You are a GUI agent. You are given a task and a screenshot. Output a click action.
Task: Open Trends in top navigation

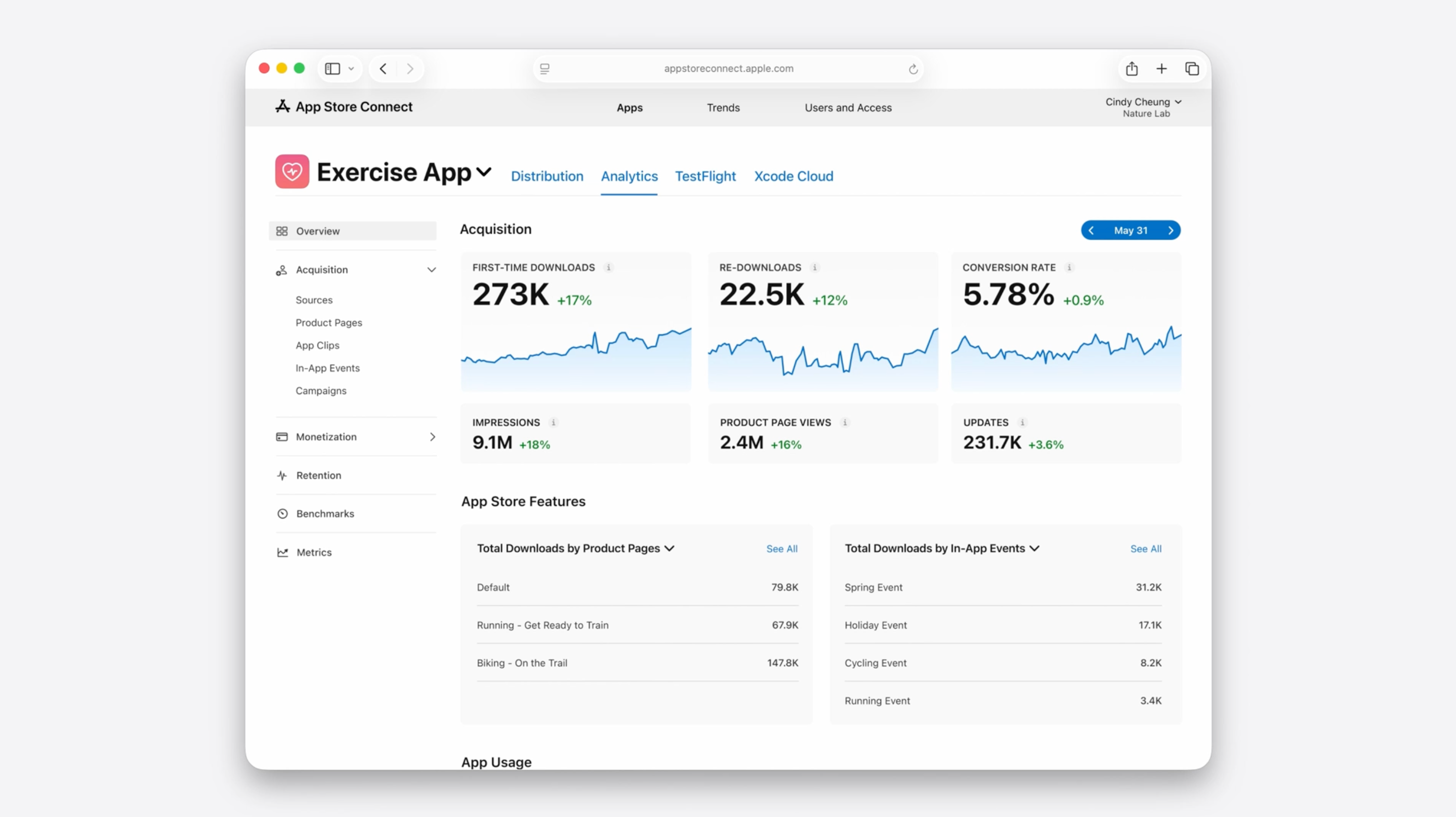coord(723,107)
